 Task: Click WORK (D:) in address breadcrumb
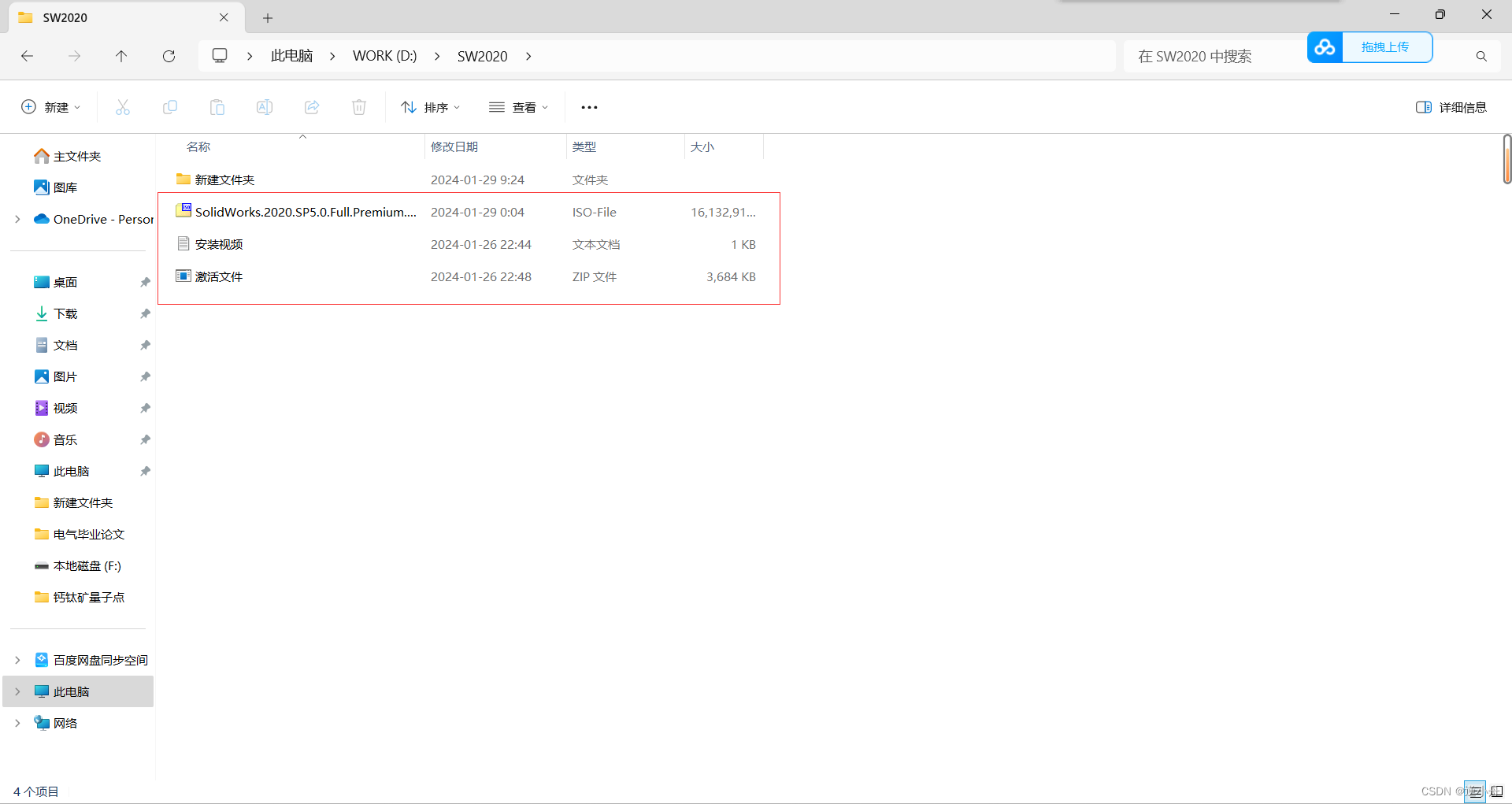tap(384, 56)
